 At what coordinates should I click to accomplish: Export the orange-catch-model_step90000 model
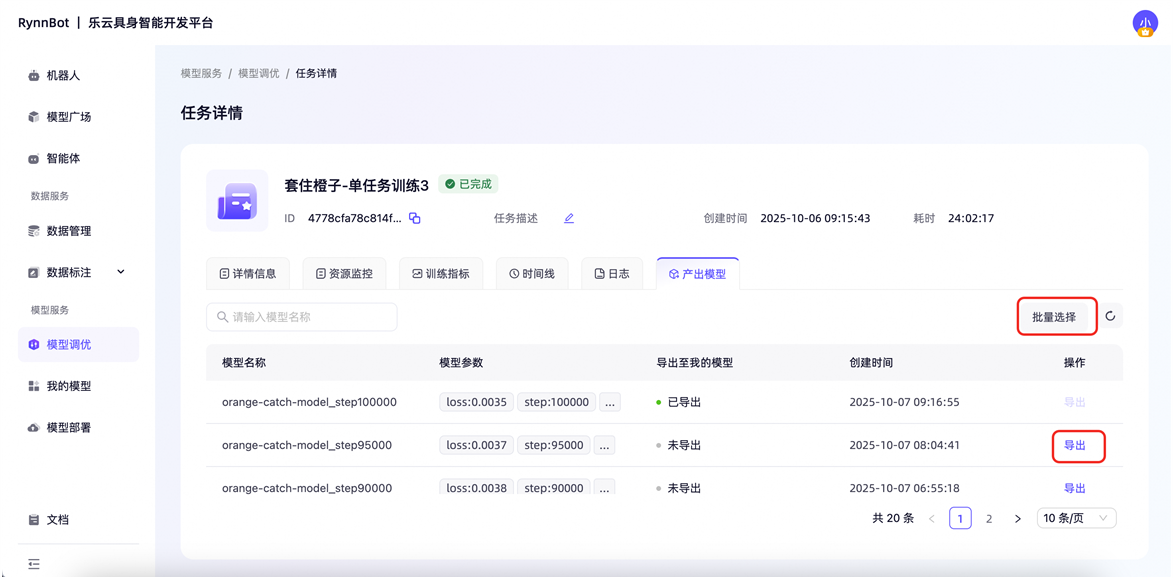point(1074,488)
